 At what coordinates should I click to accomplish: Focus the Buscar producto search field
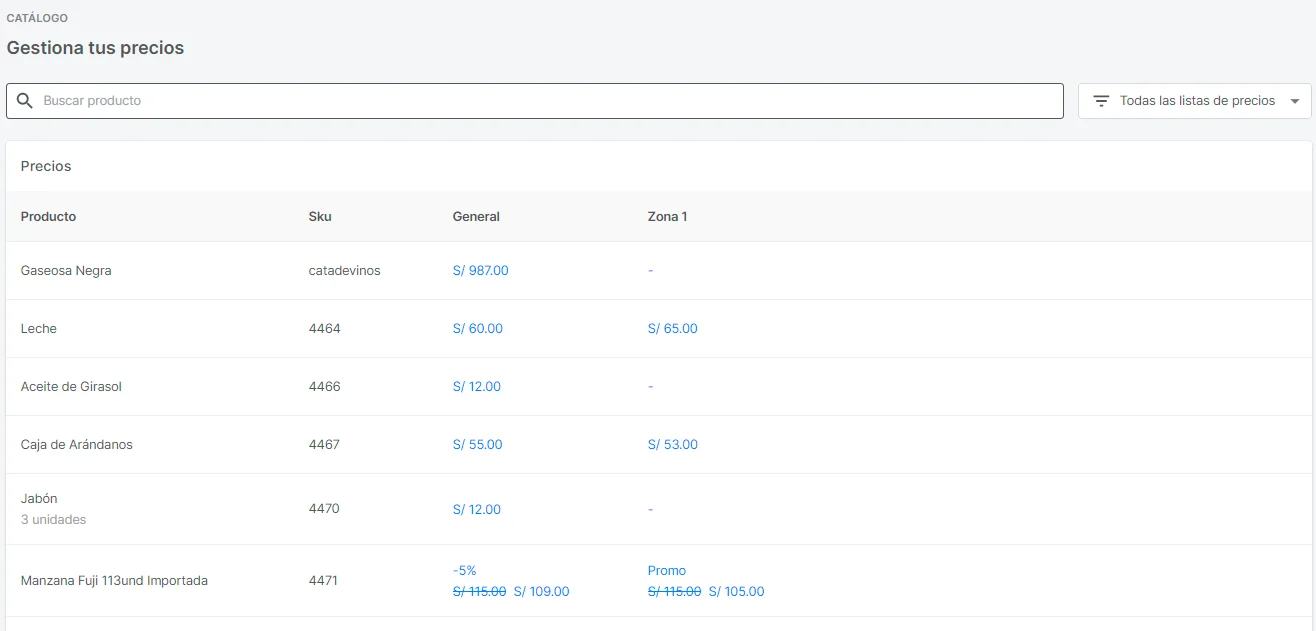[535, 101]
